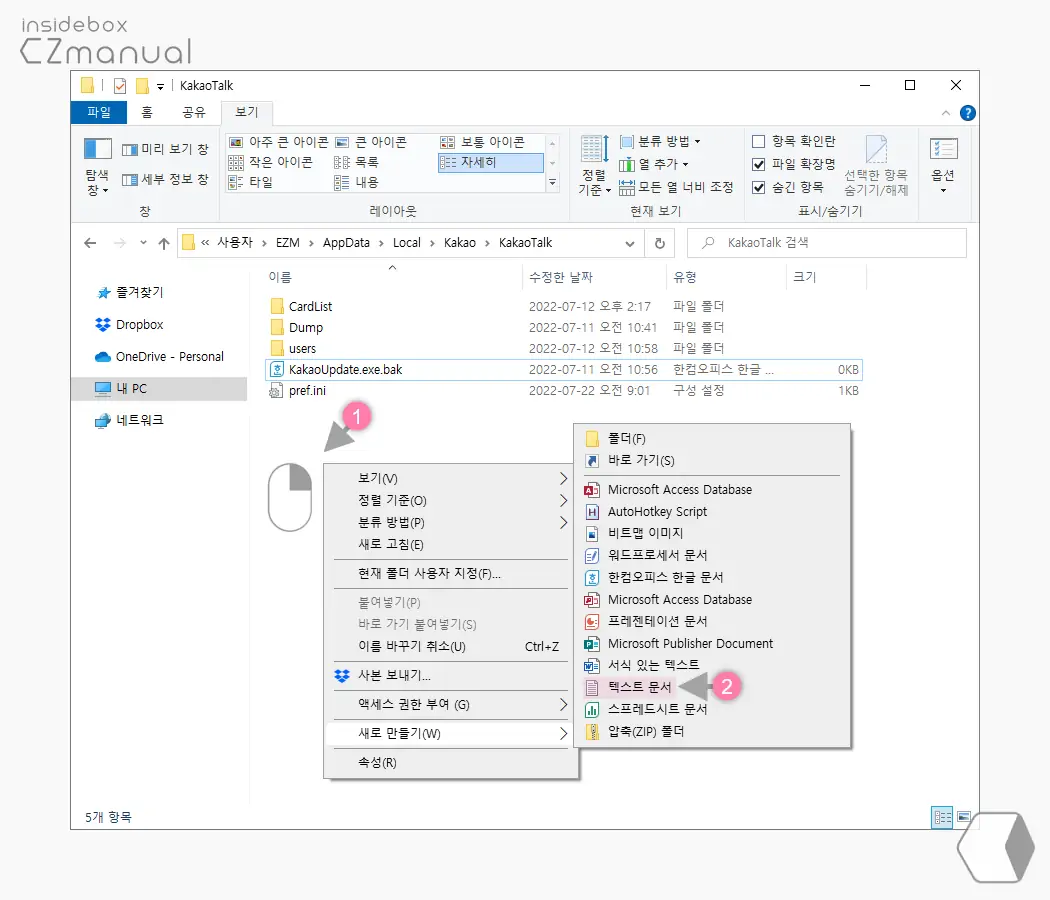Create new Microsoft Publisher Document
Image resolution: width=1050 pixels, height=900 pixels.
pyautogui.click(x=712, y=644)
